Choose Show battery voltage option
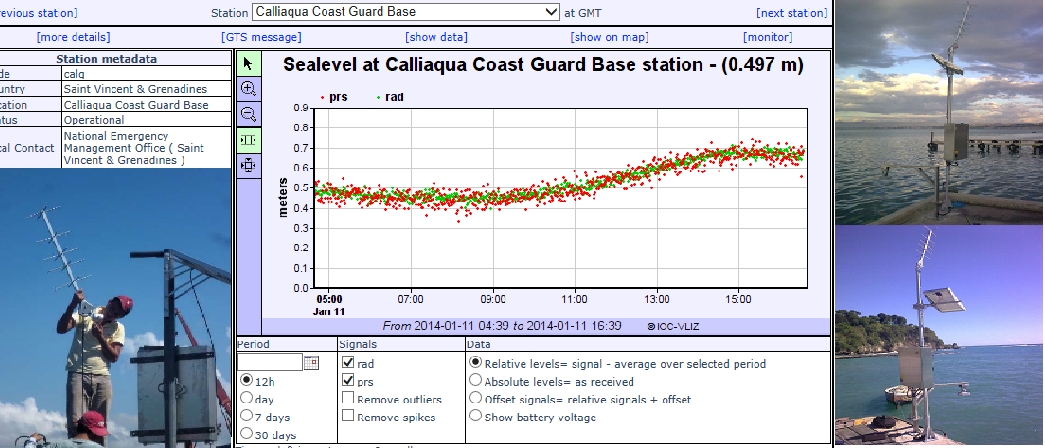The image size is (1045, 448). pos(475,415)
